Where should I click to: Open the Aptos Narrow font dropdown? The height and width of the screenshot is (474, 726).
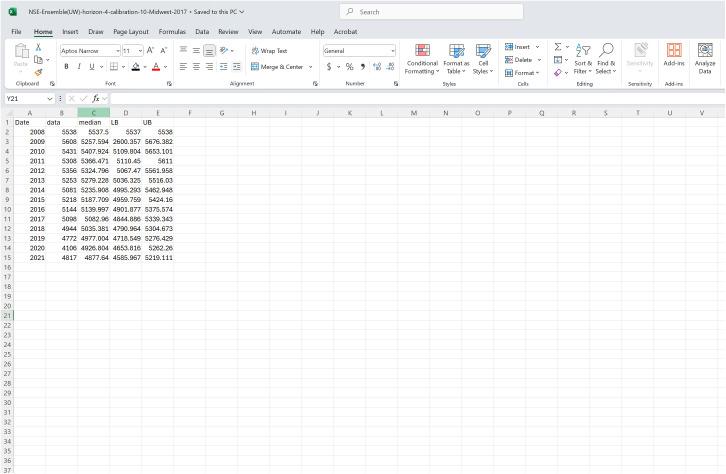coord(115,50)
